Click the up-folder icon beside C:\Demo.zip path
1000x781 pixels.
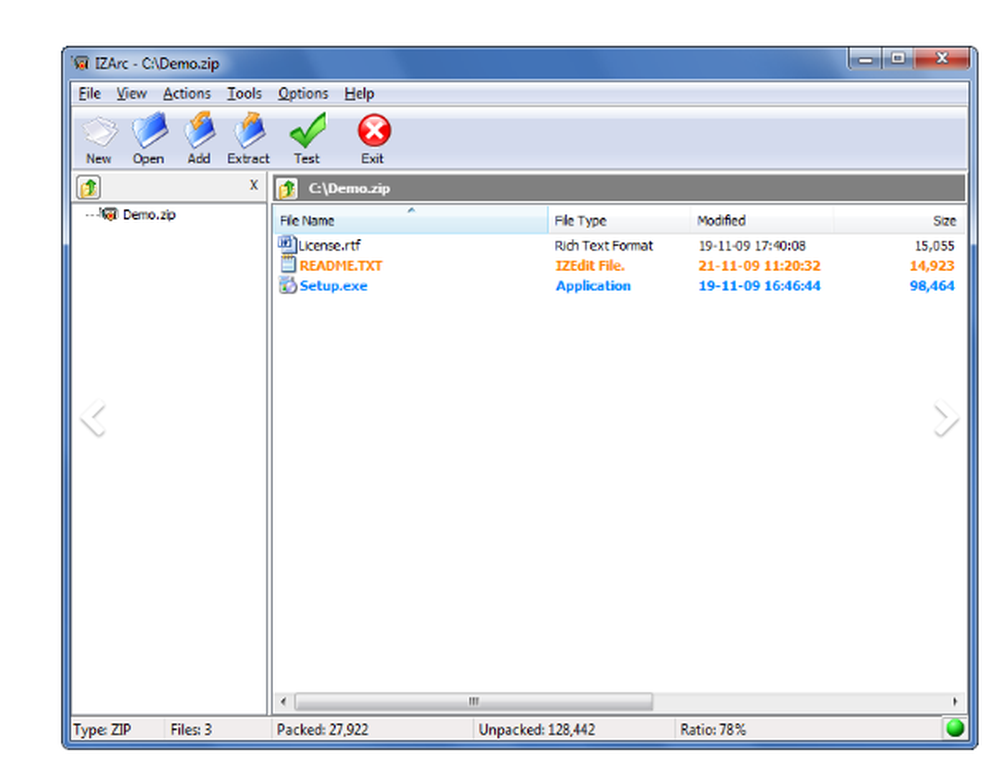288,188
